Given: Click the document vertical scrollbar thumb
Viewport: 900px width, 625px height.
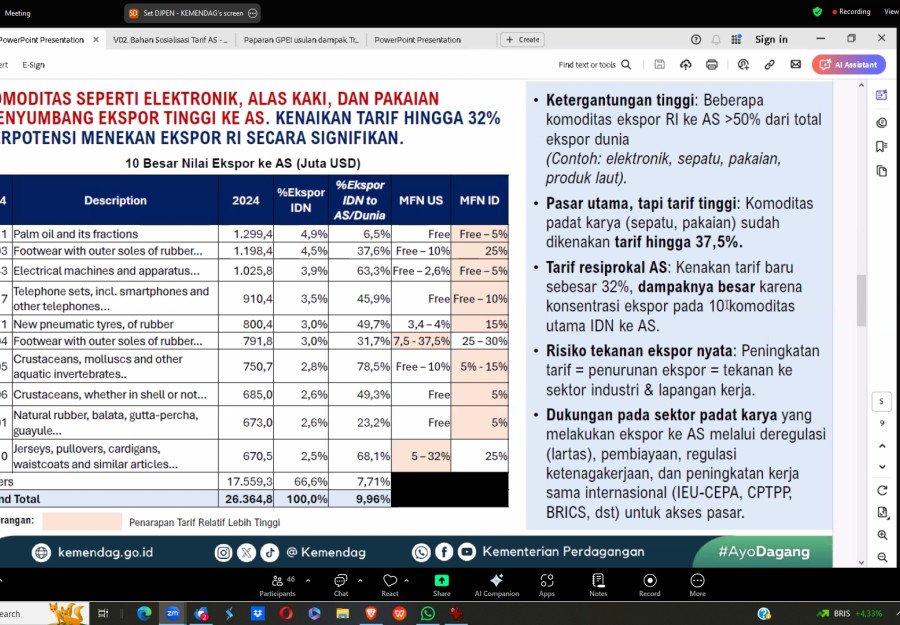Looking at the screenshot, I should 861,301.
